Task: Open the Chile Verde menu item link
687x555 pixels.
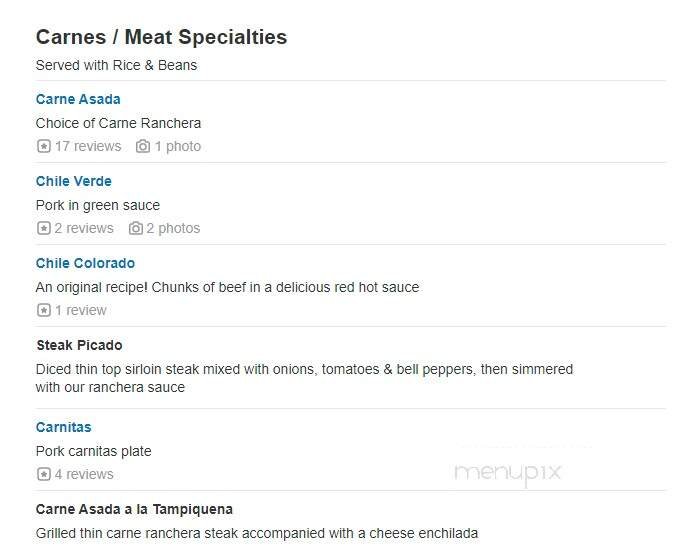Action: pos(73,181)
